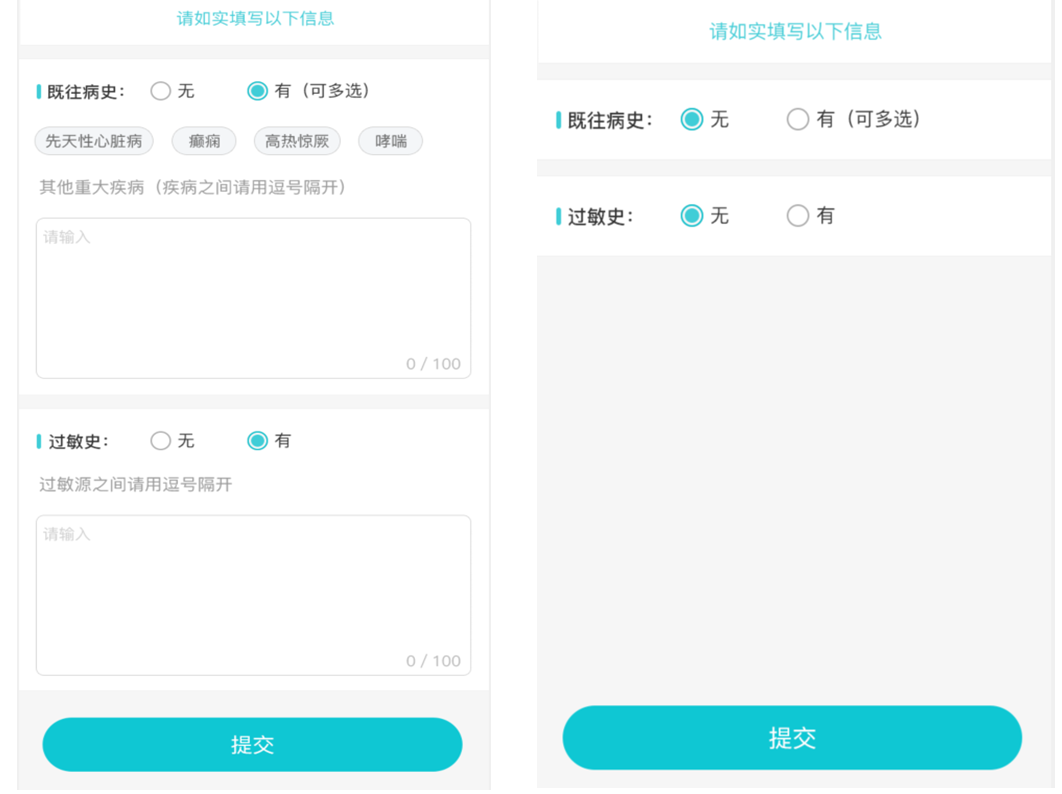Click the allergen text box under 过敏源之间请用逗号隔开

(x=253, y=595)
